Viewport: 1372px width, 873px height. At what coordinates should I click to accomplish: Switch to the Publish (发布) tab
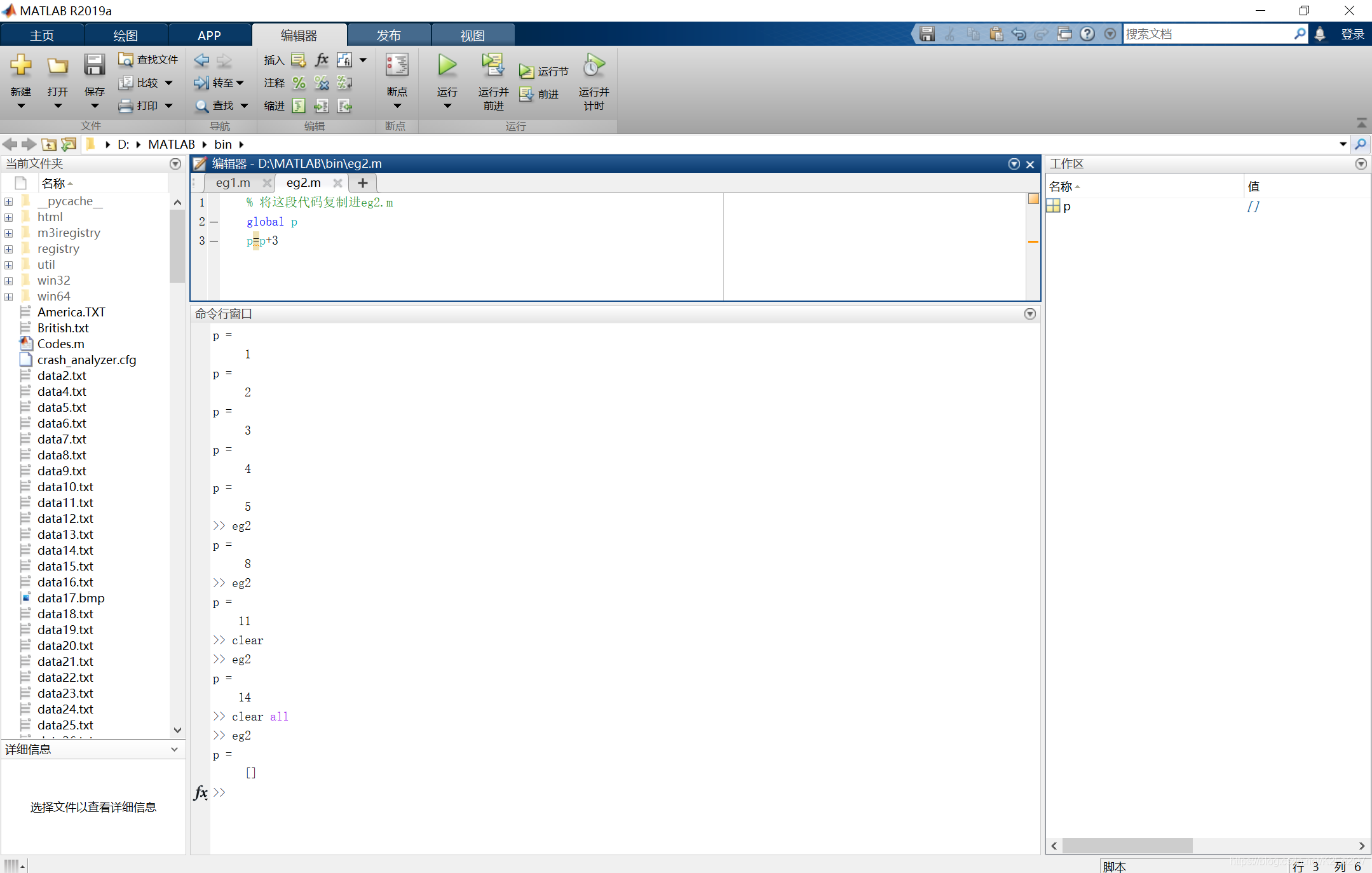pyautogui.click(x=388, y=36)
